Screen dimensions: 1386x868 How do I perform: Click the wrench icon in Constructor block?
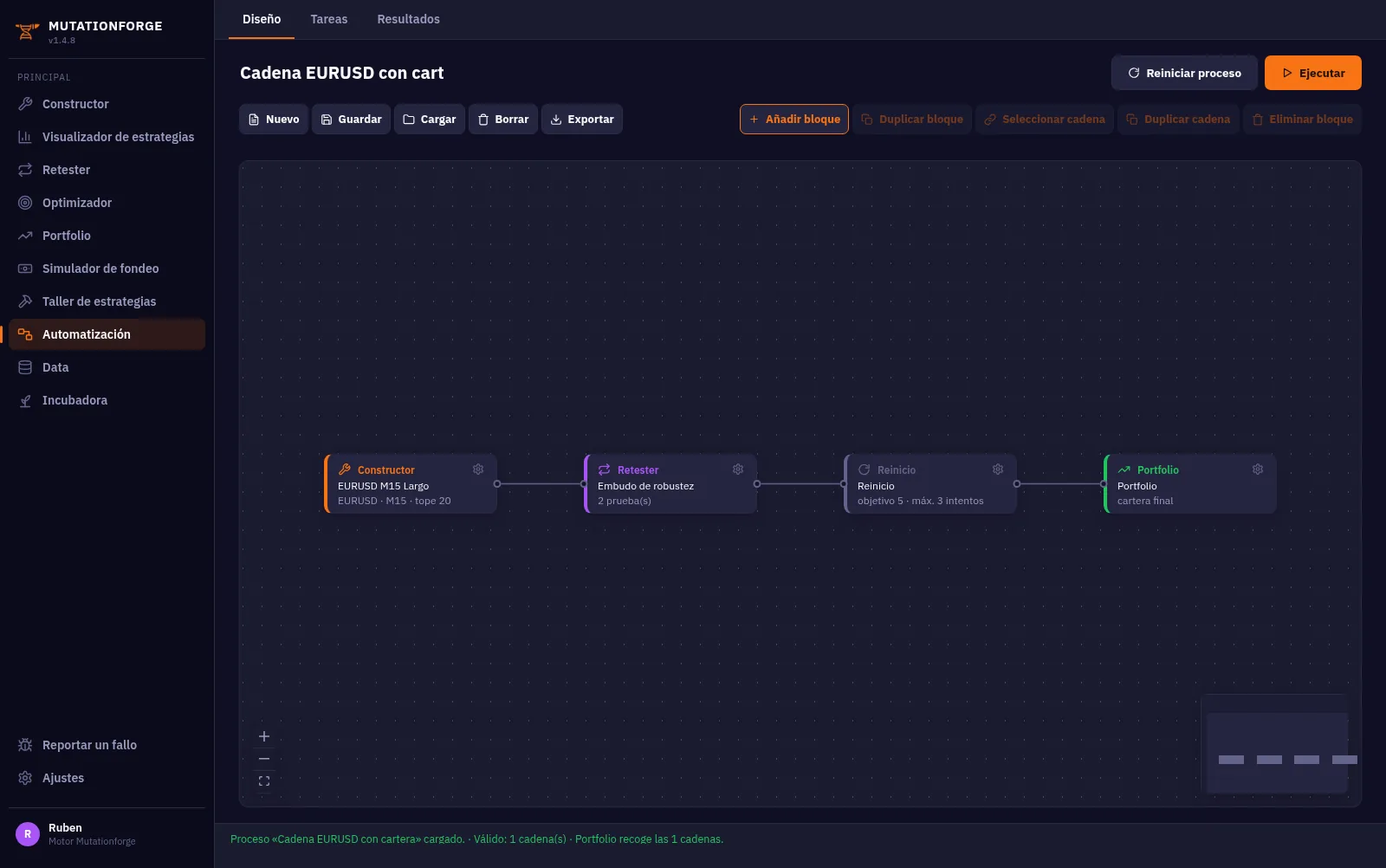[x=345, y=470]
